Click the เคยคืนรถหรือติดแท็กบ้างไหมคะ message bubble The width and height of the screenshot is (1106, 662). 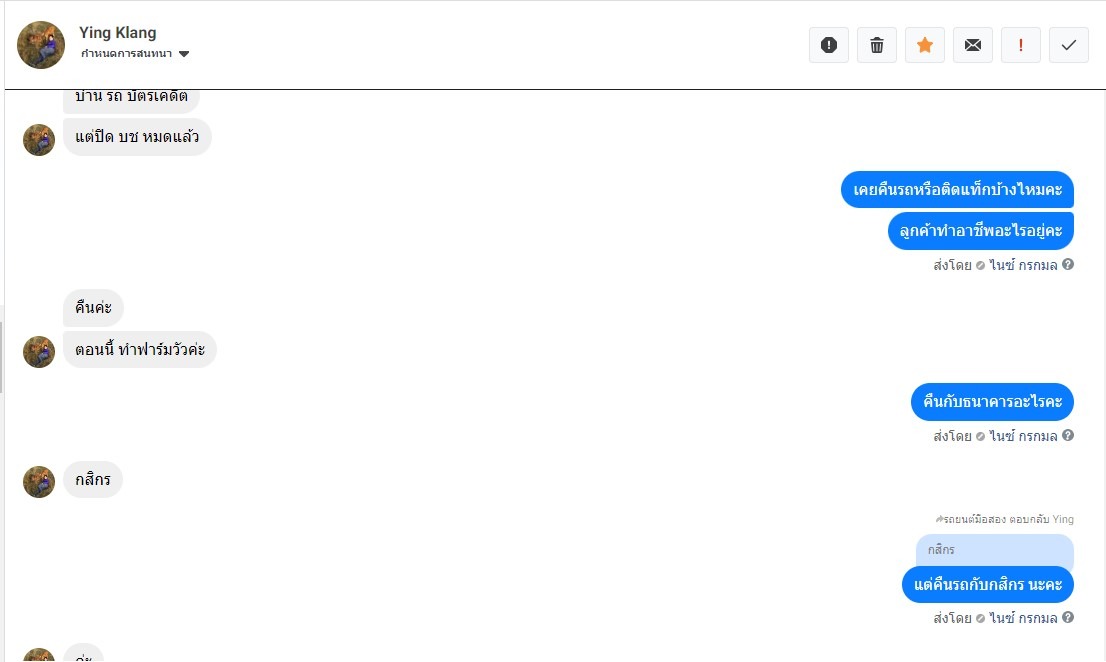pos(957,189)
